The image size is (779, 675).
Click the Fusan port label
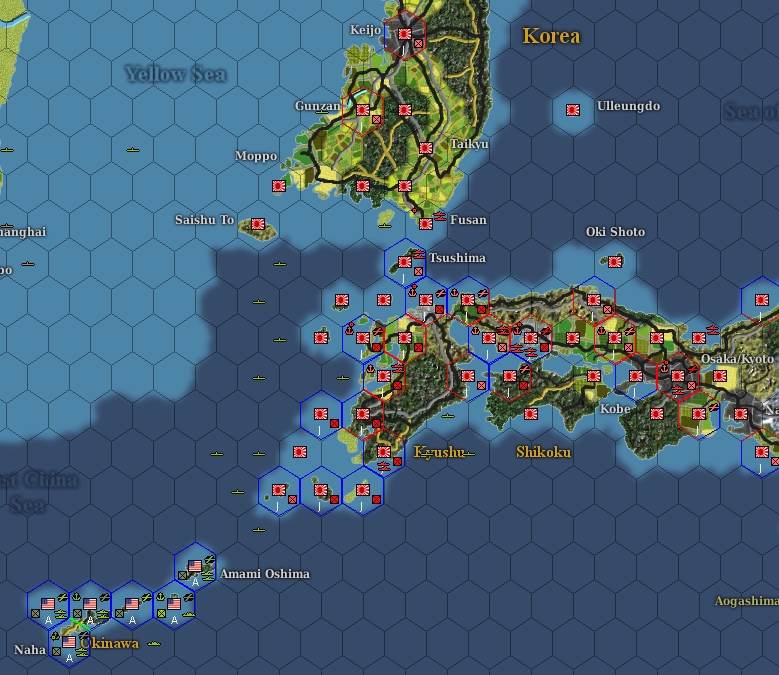click(468, 220)
